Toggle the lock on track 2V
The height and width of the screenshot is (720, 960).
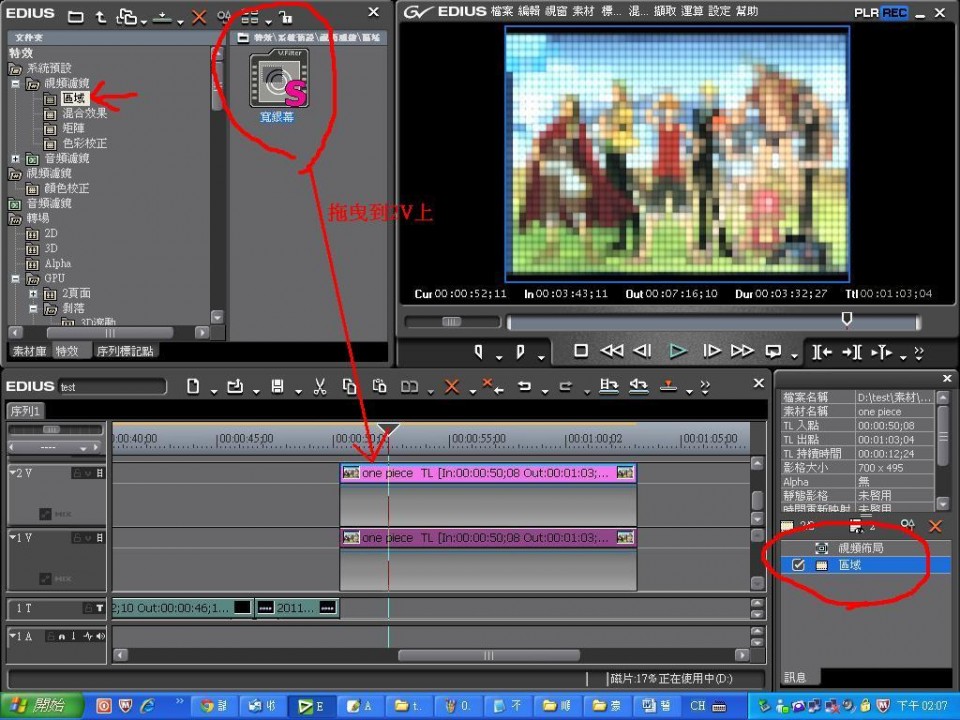click(x=77, y=473)
